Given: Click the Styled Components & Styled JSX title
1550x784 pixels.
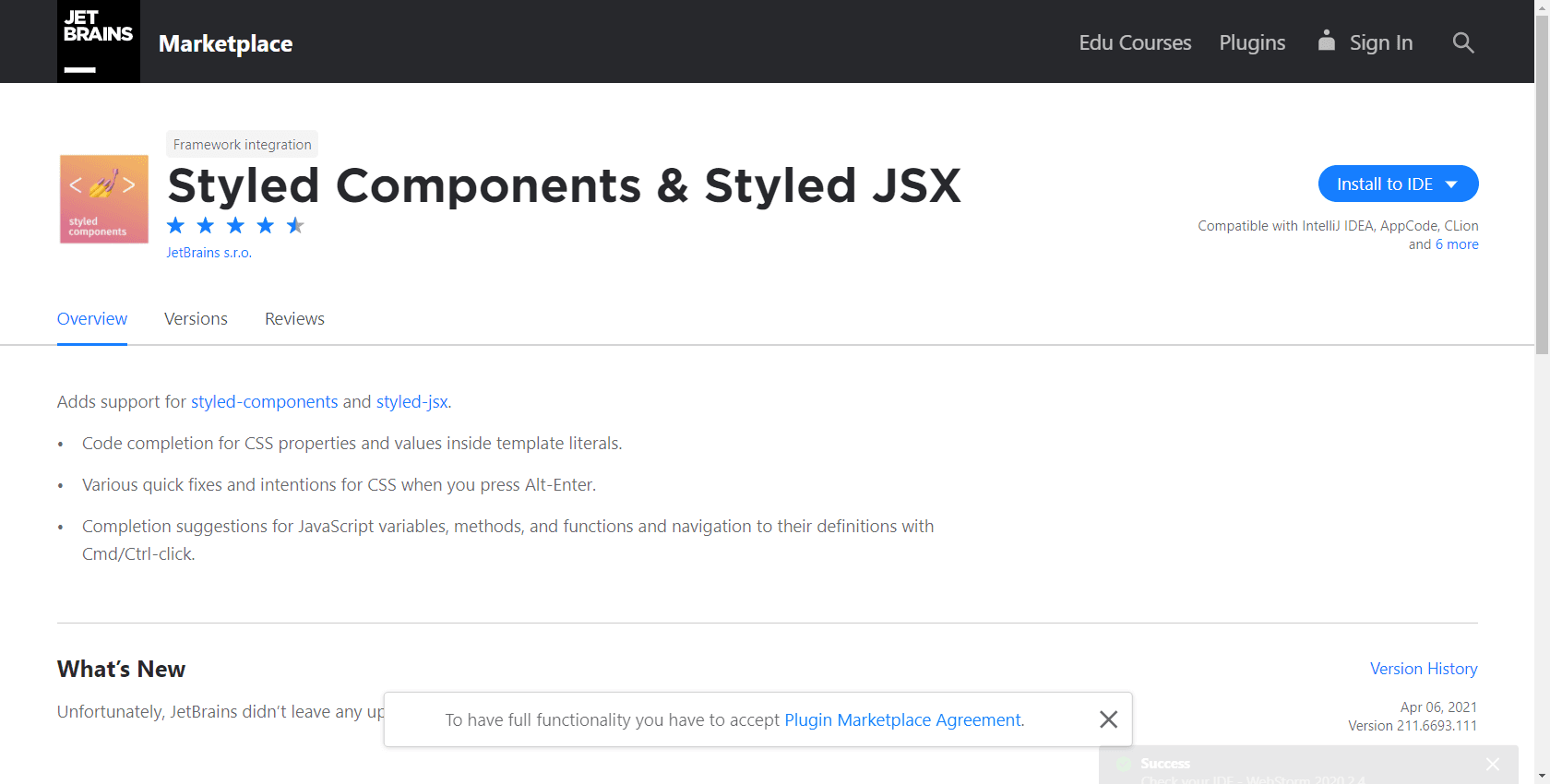Looking at the screenshot, I should (564, 185).
